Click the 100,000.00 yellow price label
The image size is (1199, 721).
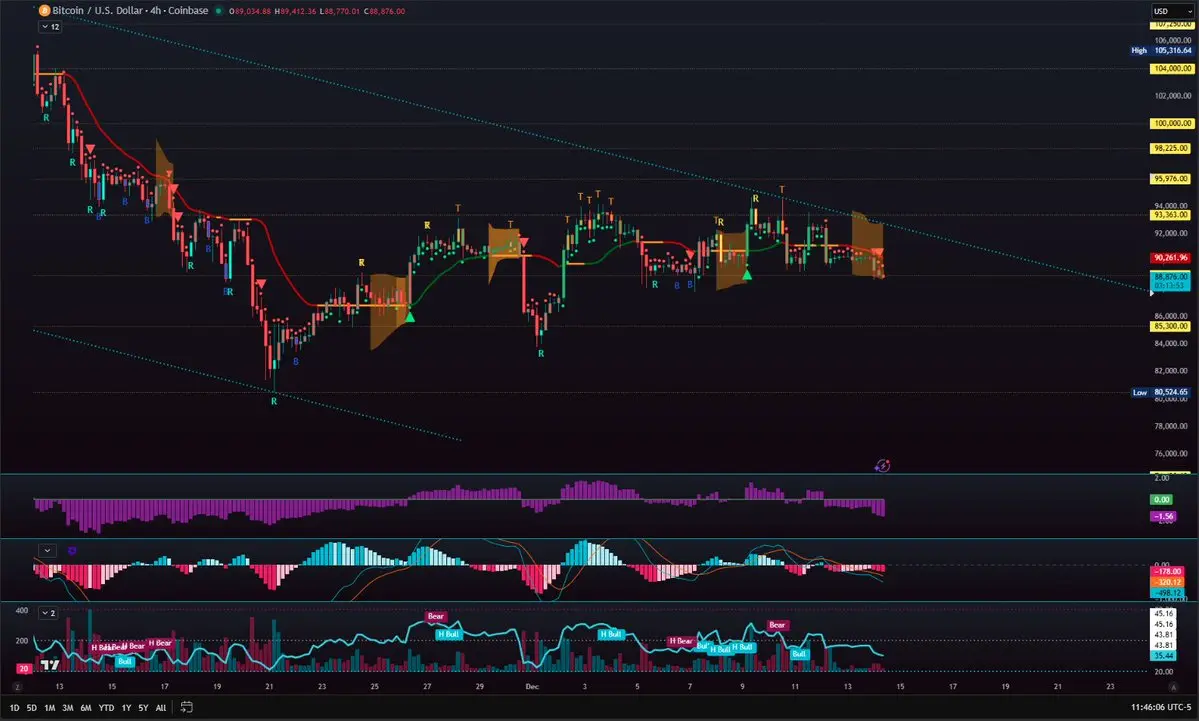coord(1172,123)
